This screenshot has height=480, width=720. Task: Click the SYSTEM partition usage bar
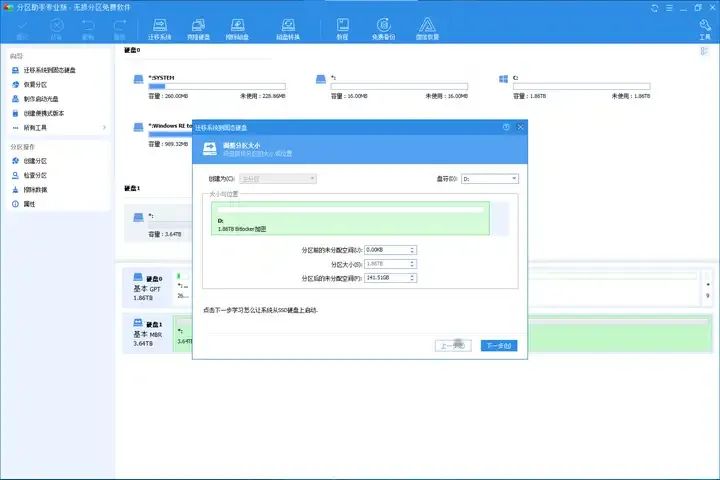coord(217,86)
